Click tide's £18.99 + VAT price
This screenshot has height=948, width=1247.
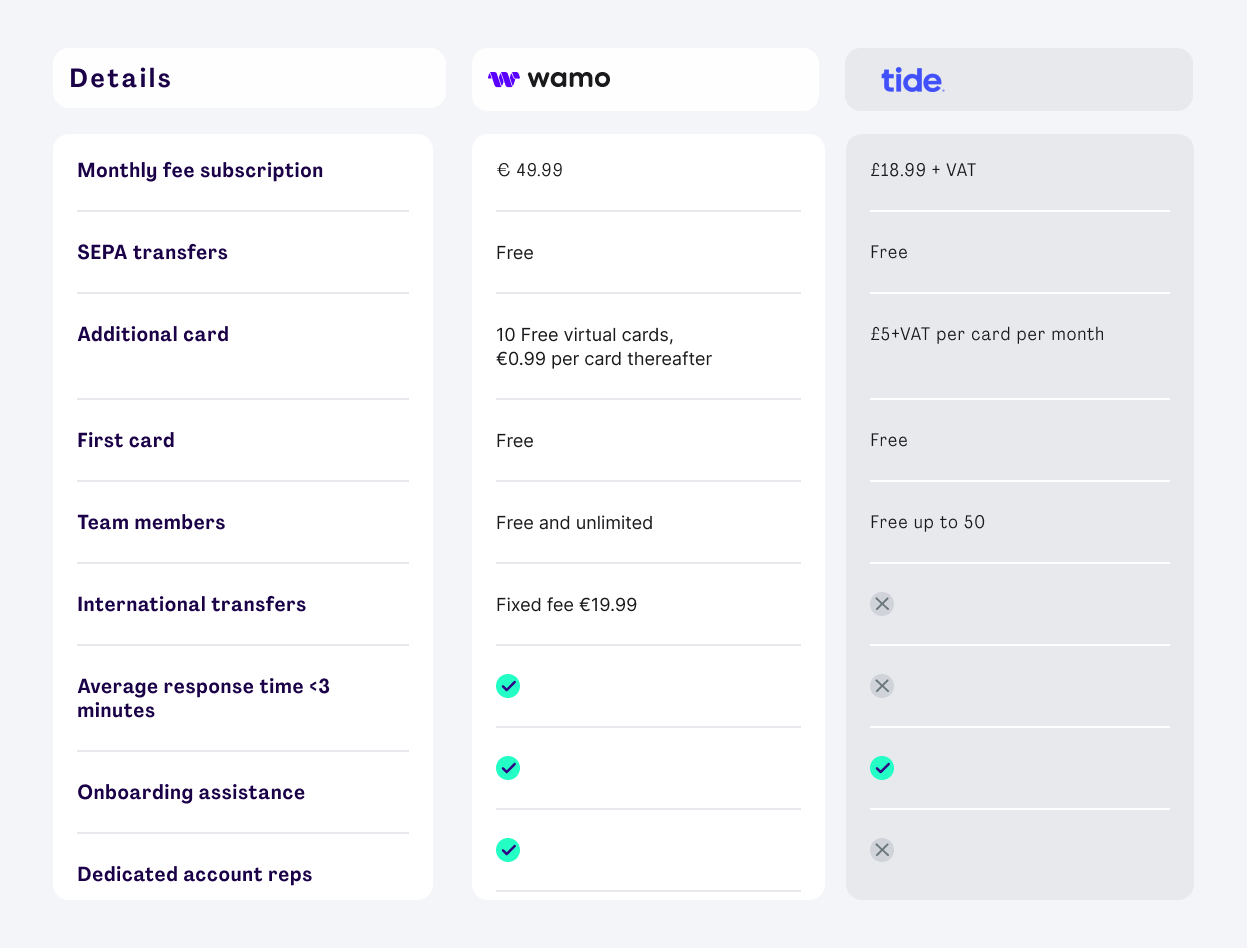(923, 170)
